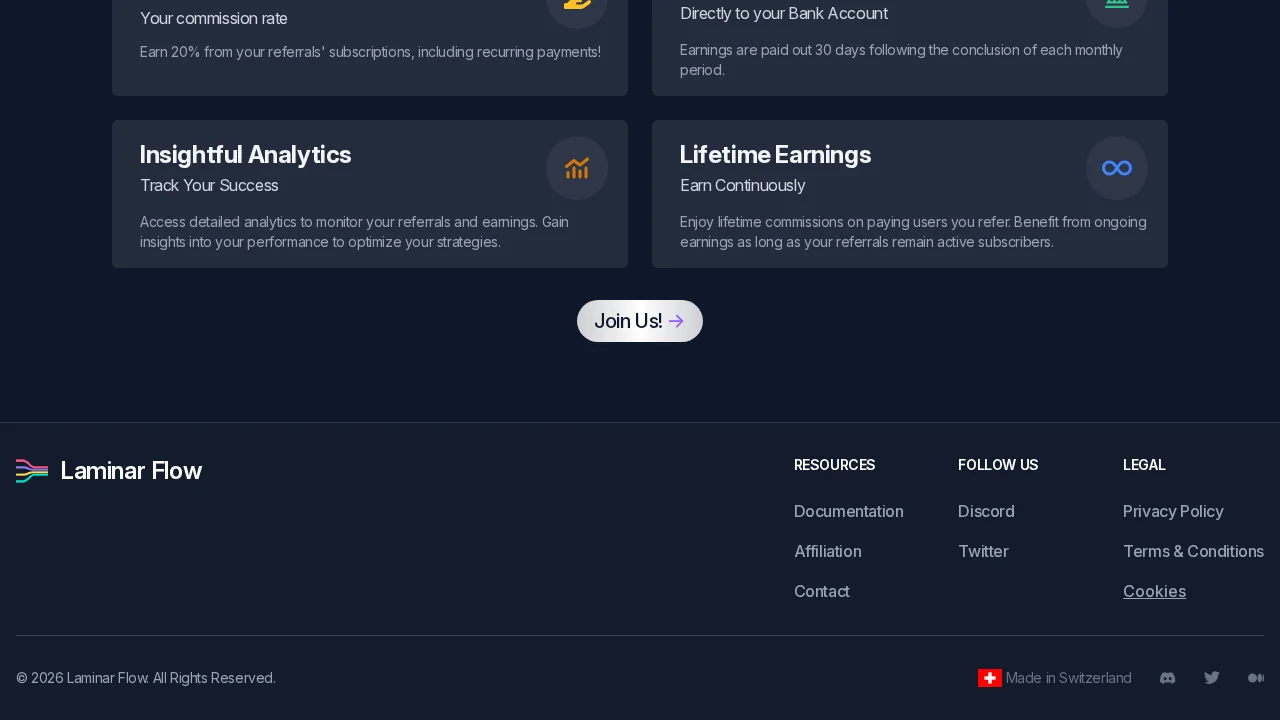
Task: Click the Laminar Flow brand name
Action: [x=131, y=471]
